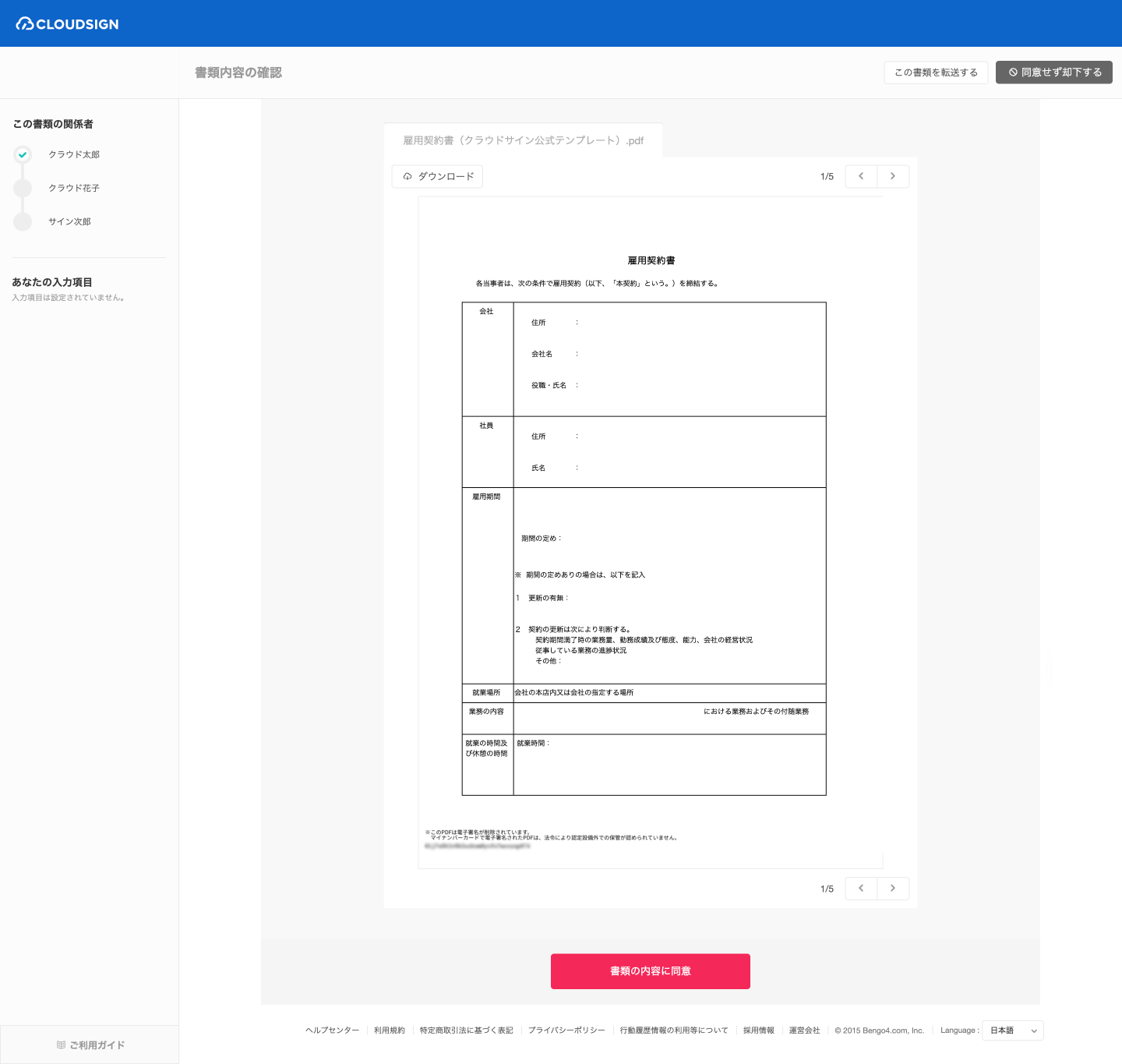Click the reject prohibition icon

1013,72
